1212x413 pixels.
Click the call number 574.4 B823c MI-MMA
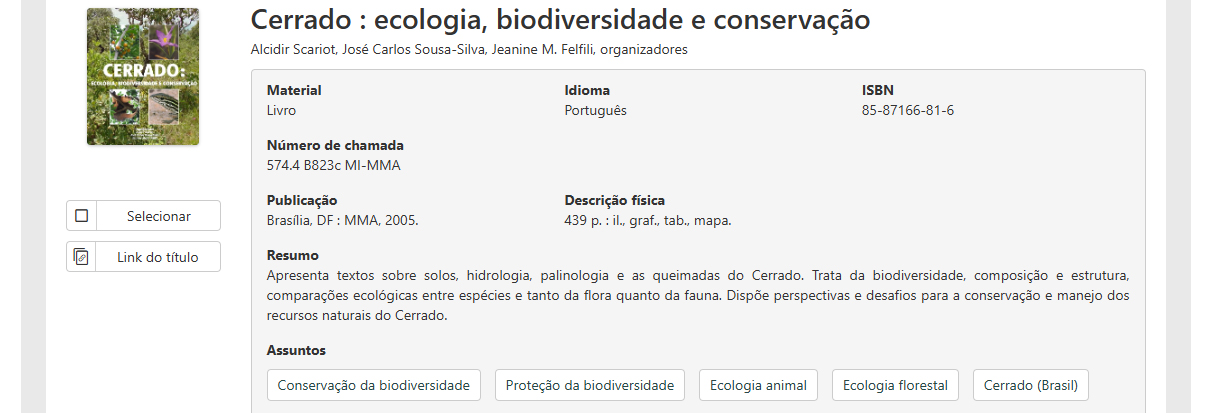[334, 165]
